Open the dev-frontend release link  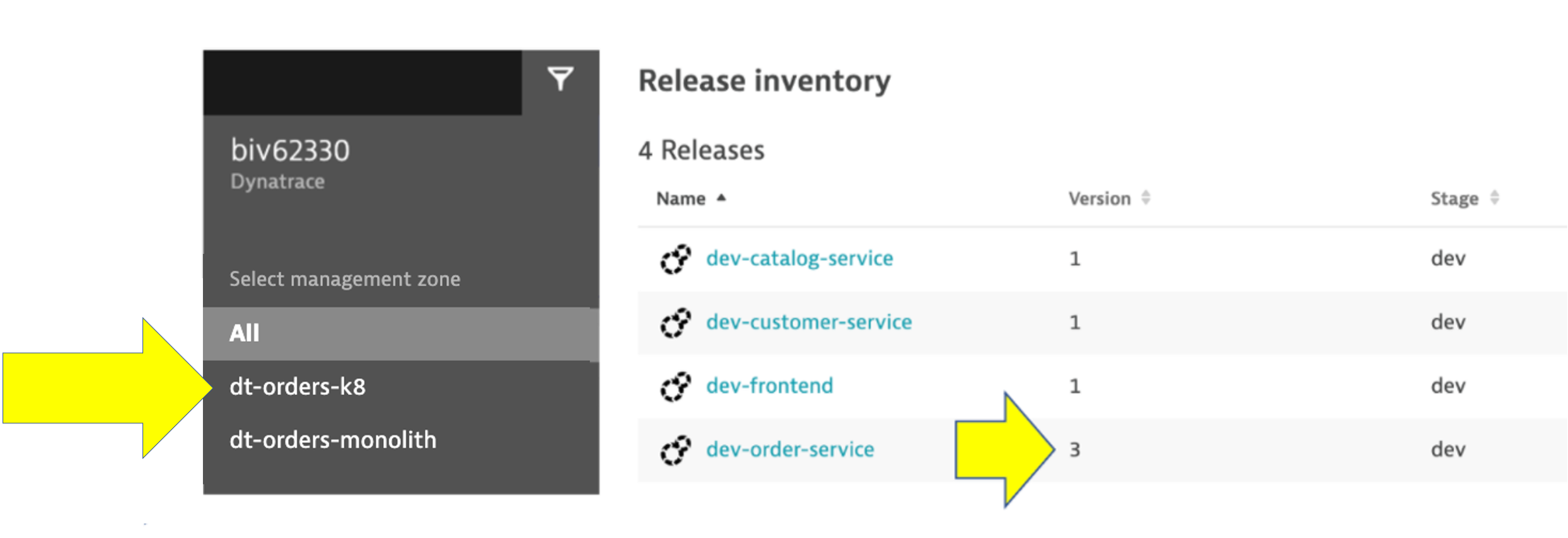[x=770, y=386]
